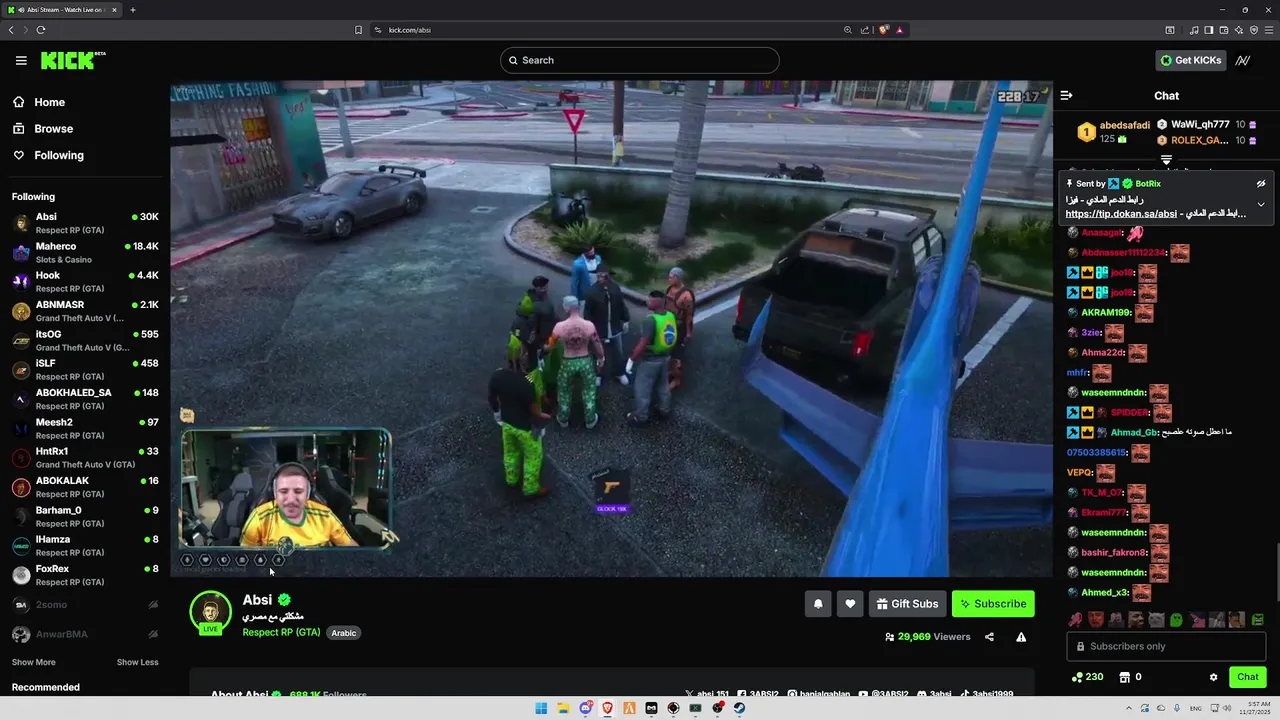The height and width of the screenshot is (720, 1280).
Task: Select iSLF channel in Following list
Action: (x=85, y=369)
